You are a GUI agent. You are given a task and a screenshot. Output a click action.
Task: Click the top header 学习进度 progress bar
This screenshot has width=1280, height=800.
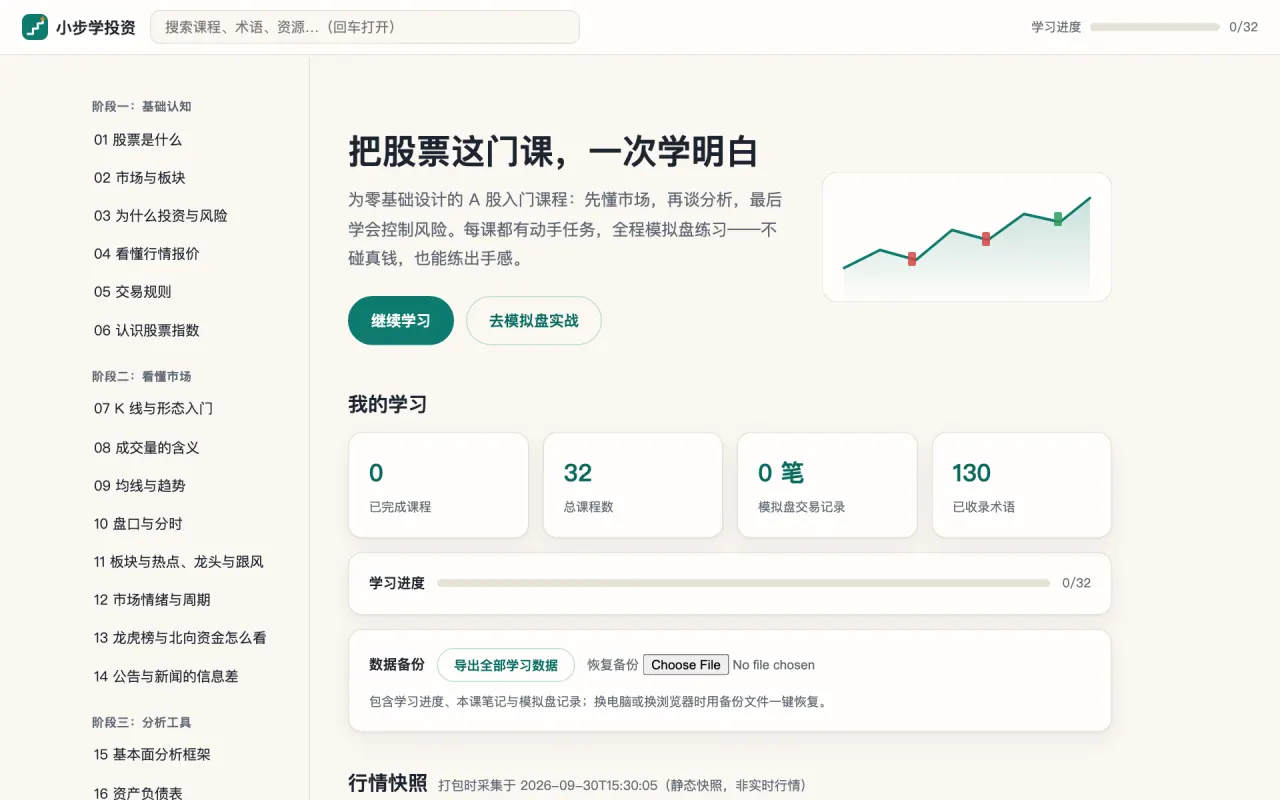click(x=1155, y=27)
